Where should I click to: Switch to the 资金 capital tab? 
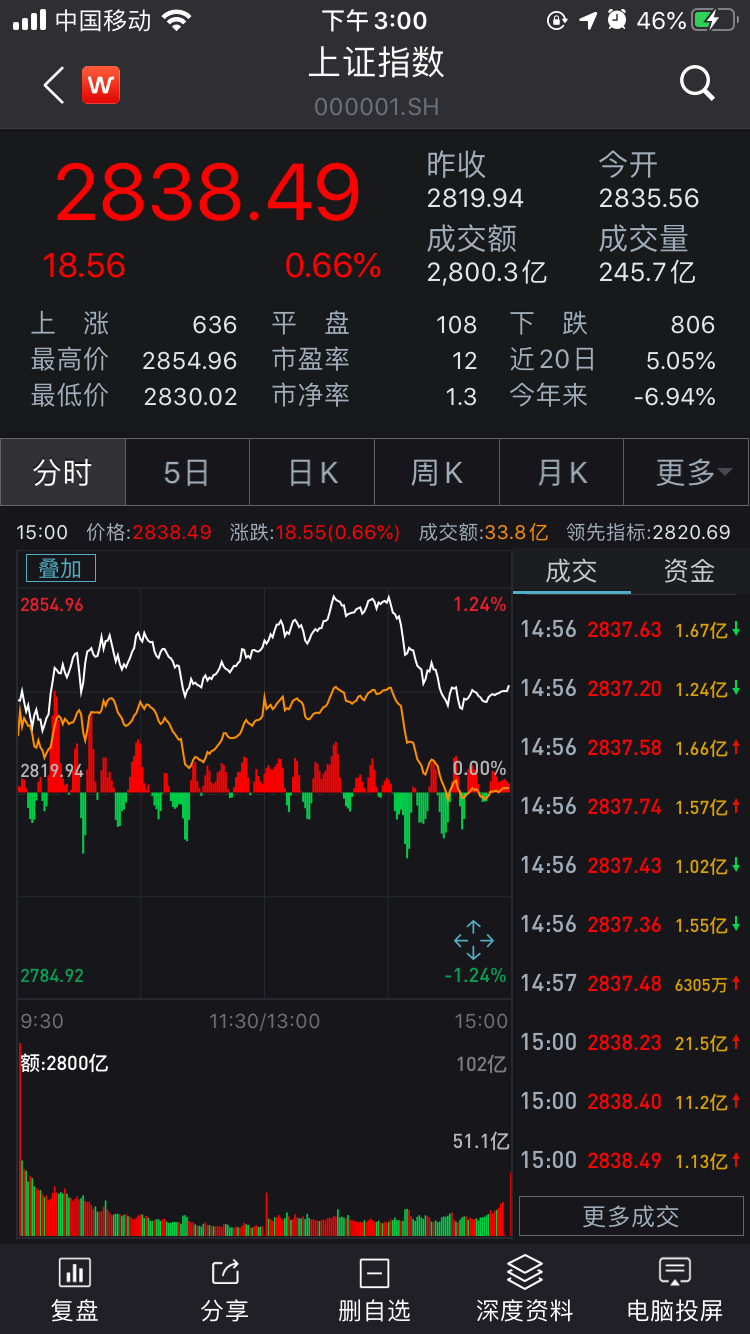[689, 571]
